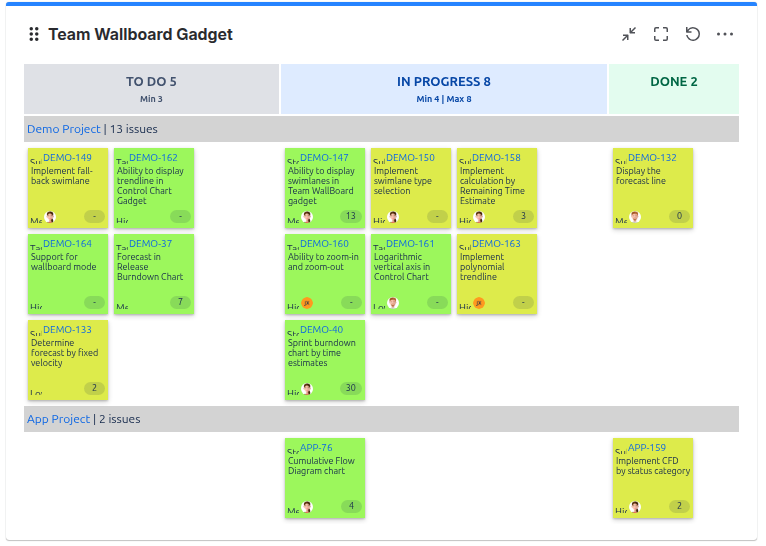Click 'Display the forecast line' card text
This screenshot has height=546, width=766.
click(640, 176)
